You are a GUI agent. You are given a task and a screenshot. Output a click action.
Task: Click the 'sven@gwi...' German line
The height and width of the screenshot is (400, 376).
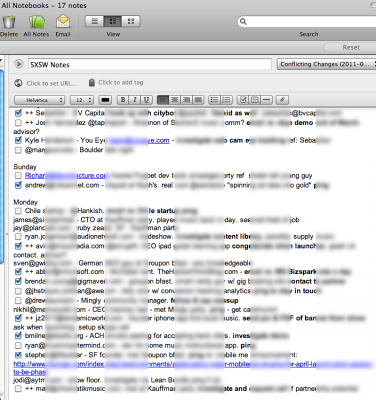coord(132,263)
